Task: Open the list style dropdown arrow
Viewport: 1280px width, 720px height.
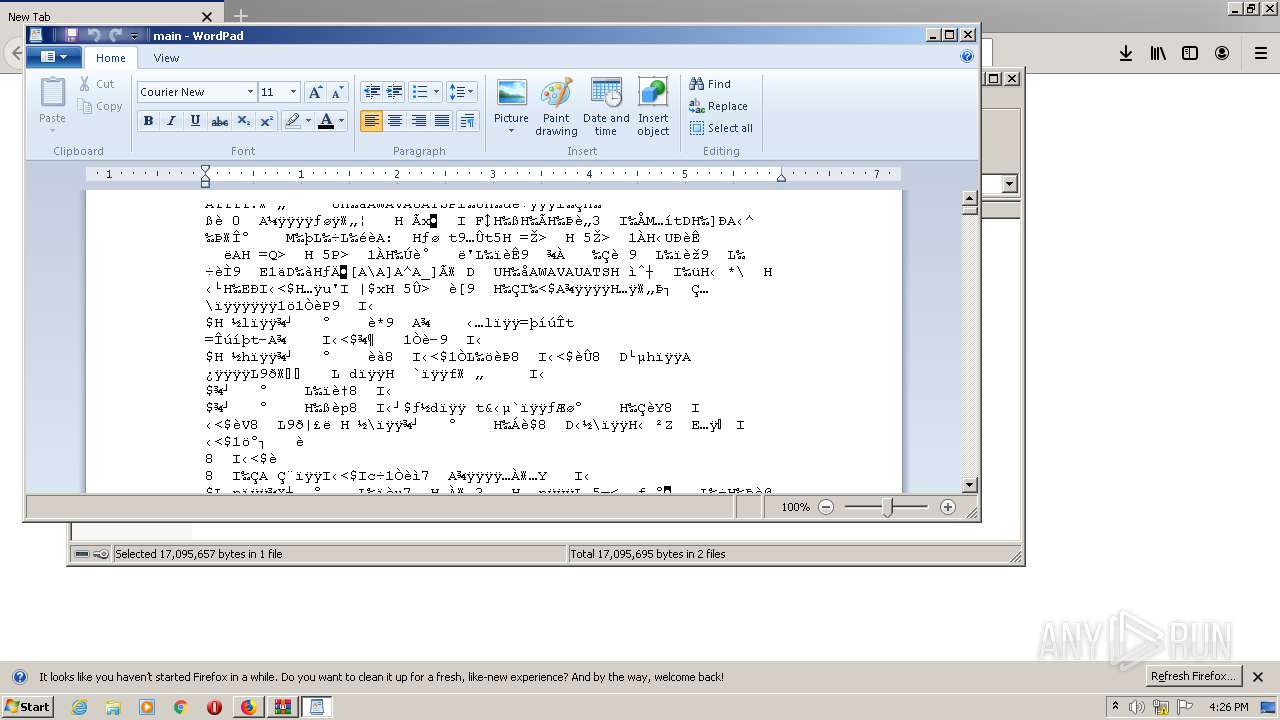Action: click(x=437, y=92)
